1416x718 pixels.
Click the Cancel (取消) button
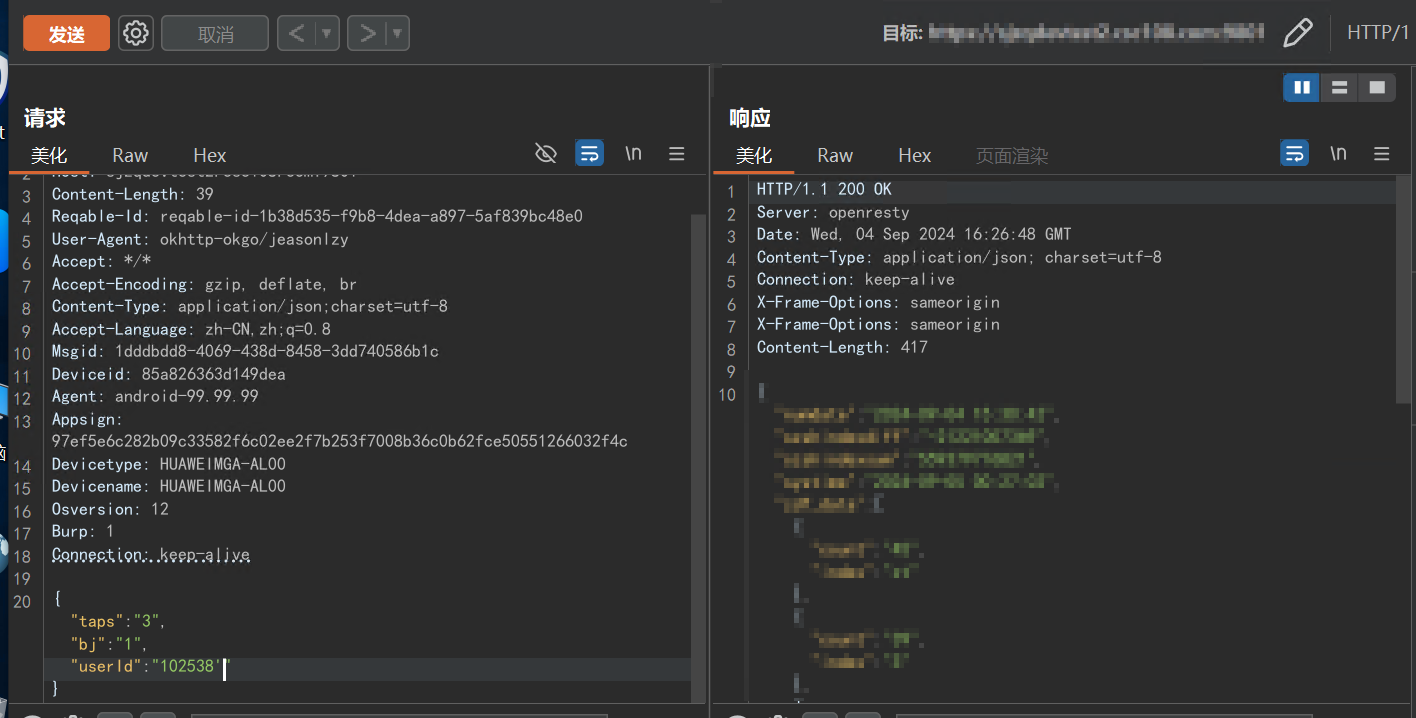pos(215,34)
